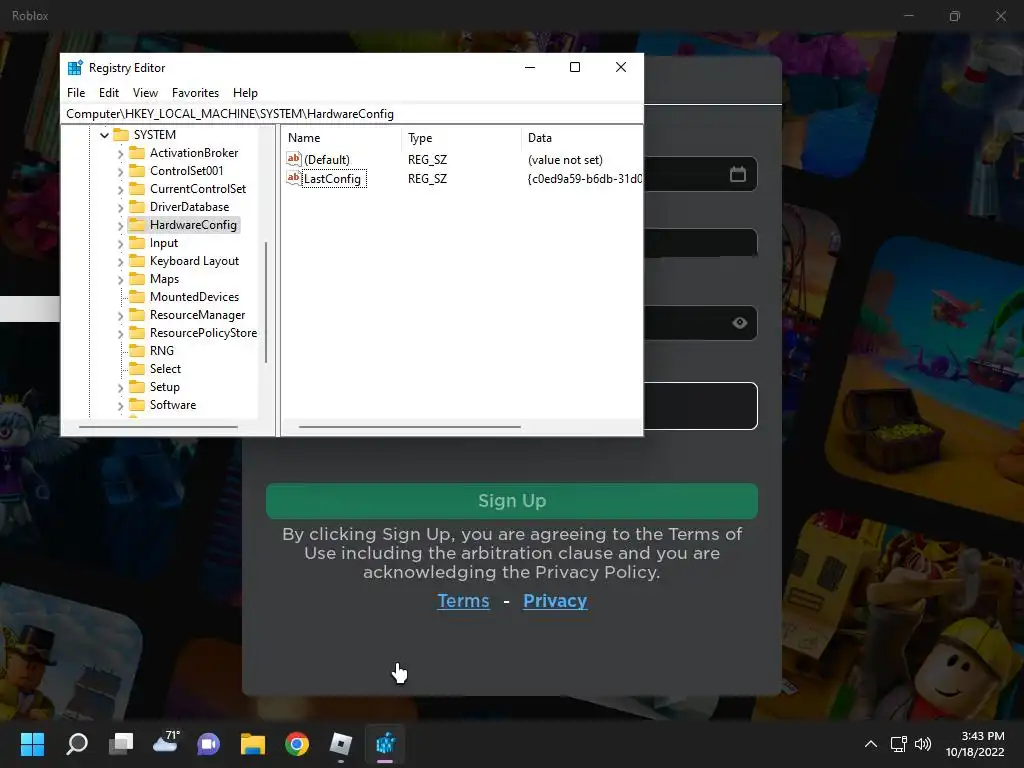This screenshot has height=768, width=1024.
Task: Open the birthday calendar picker in Roblox
Action: click(738, 174)
